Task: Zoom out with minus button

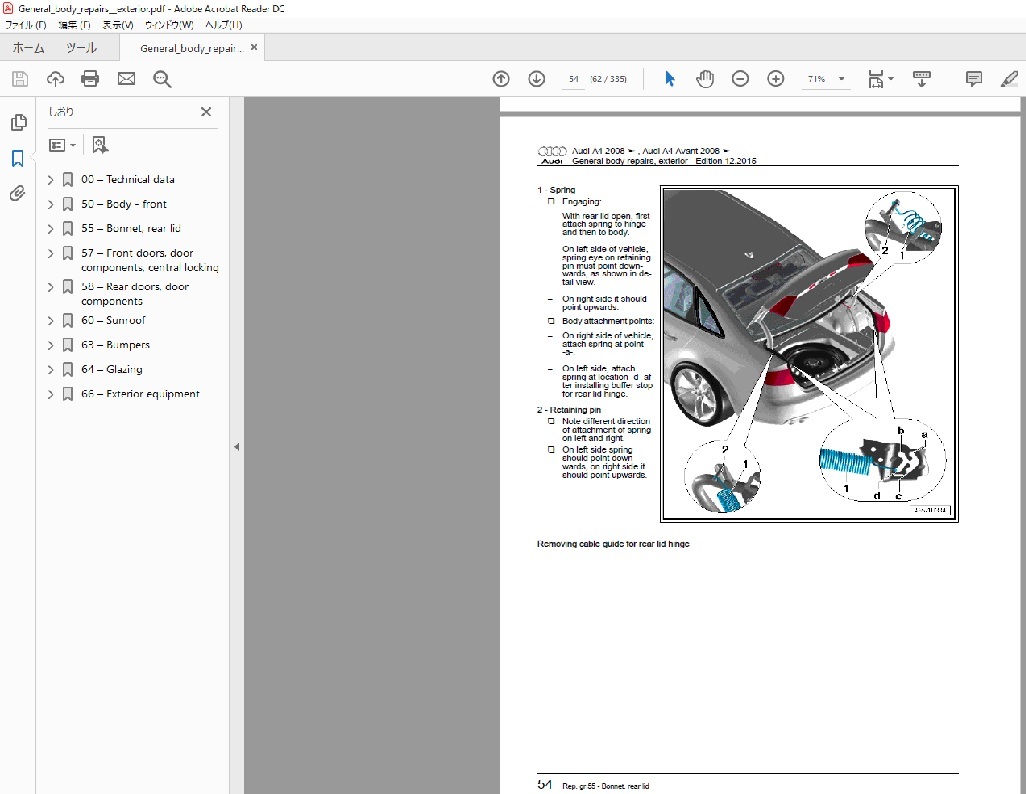Action: coord(740,79)
